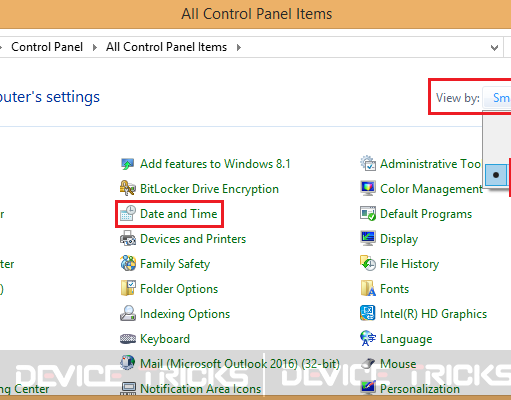
Task: Open the Indexing Options icon
Action: pyautogui.click(x=128, y=314)
